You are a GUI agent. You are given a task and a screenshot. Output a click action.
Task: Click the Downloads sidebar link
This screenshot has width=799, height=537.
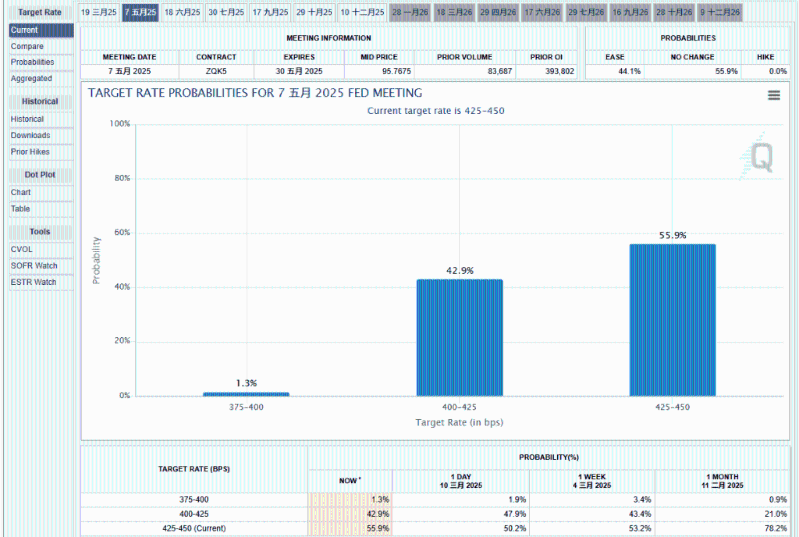pos(30,135)
